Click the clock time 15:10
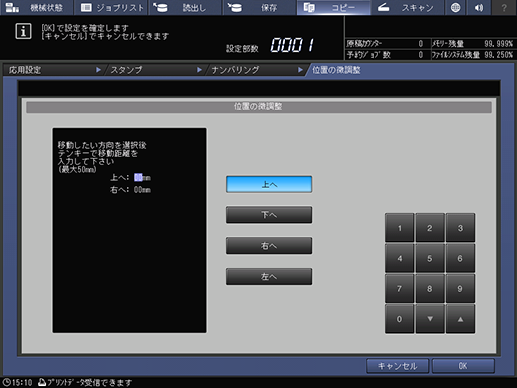 [22, 382]
